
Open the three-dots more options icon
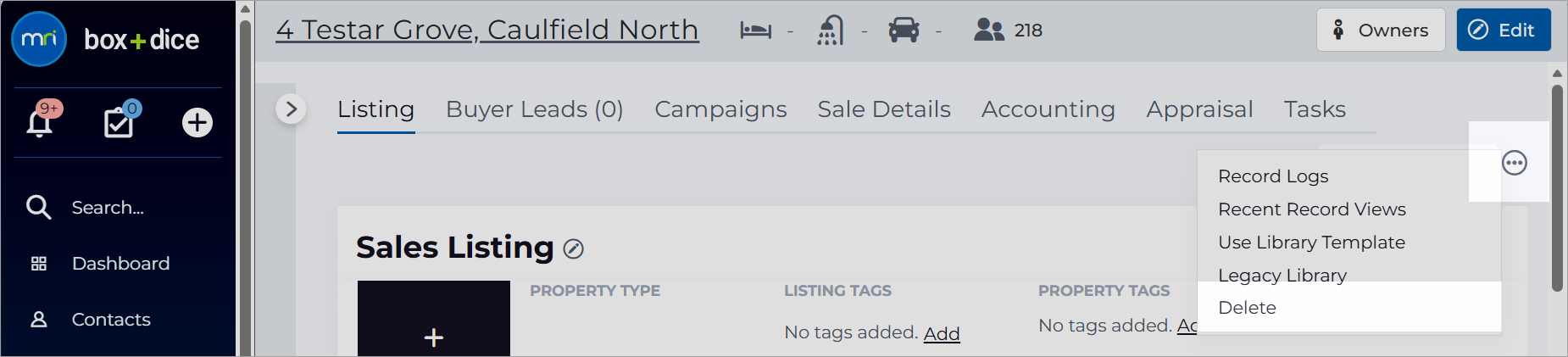pos(1515,163)
